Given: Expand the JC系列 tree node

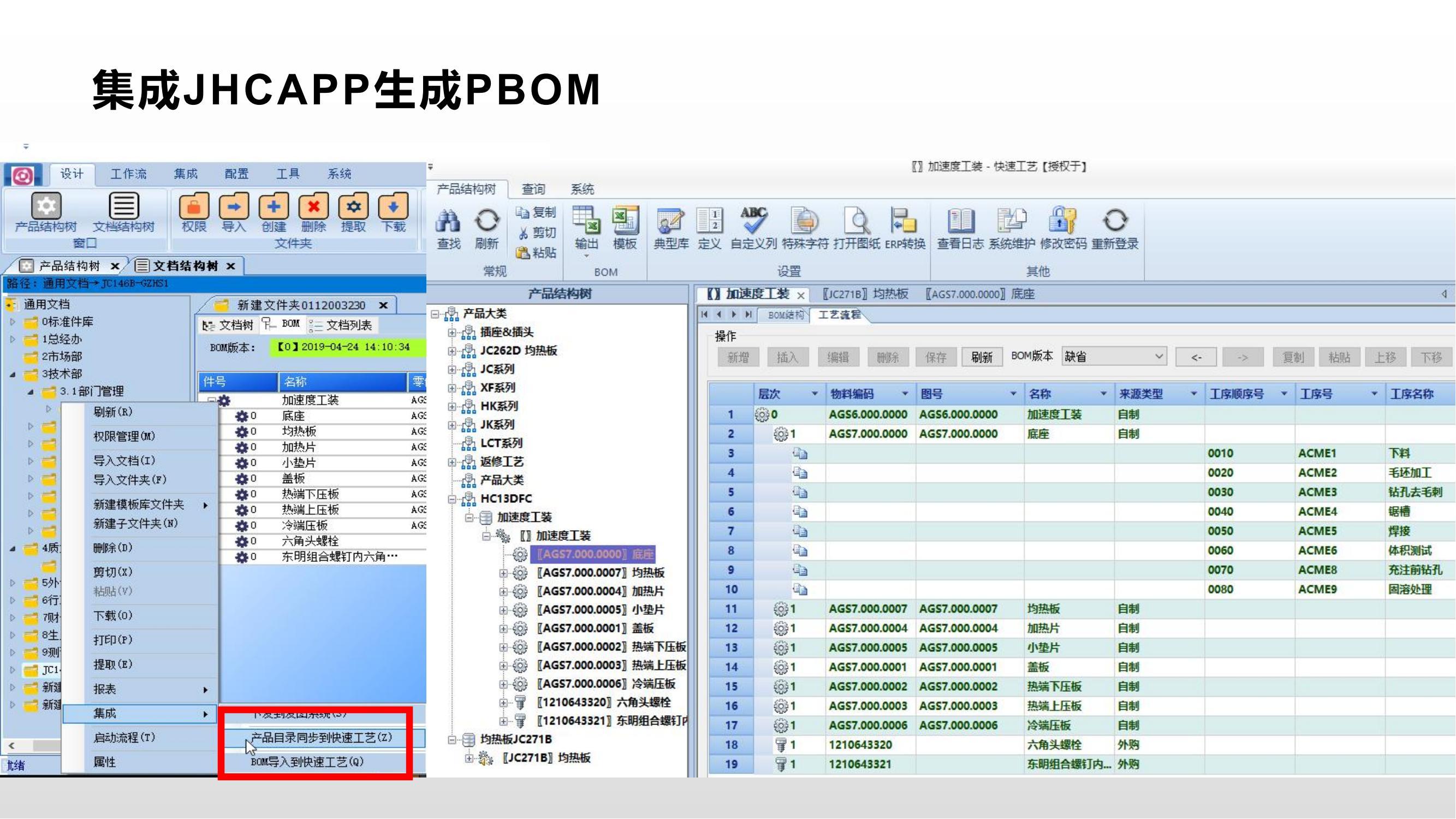Looking at the screenshot, I should click(x=451, y=370).
